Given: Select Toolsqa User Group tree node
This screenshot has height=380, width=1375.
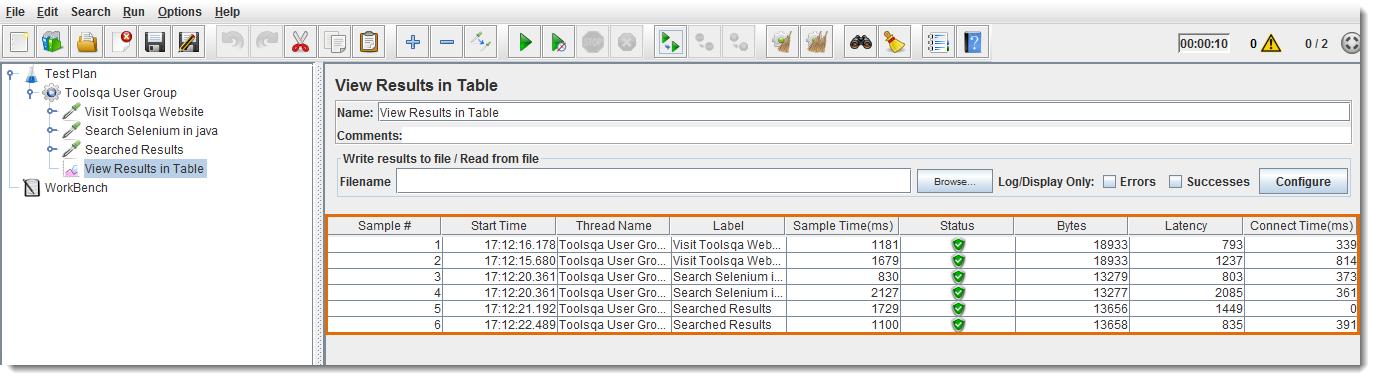Looking at the screenshot, I should [121, 92].
